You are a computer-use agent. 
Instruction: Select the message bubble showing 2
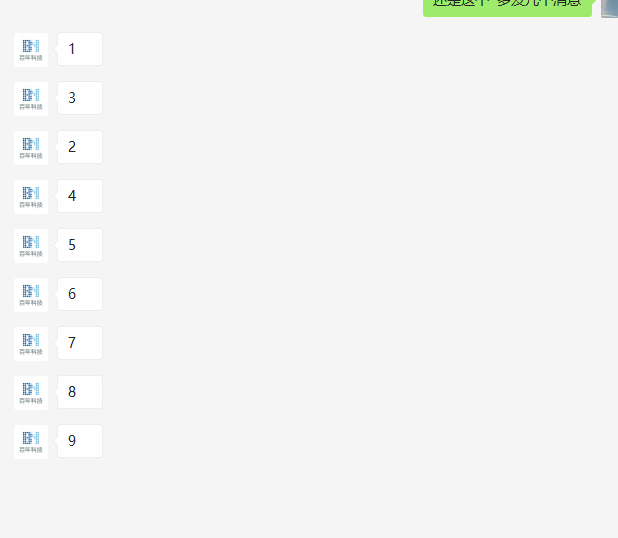[x=80, y=147]
